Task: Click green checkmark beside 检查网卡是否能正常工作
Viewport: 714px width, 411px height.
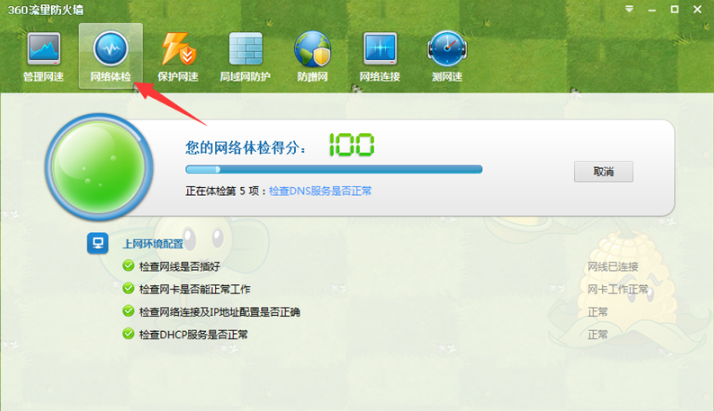Action: (x=127, y=289)
